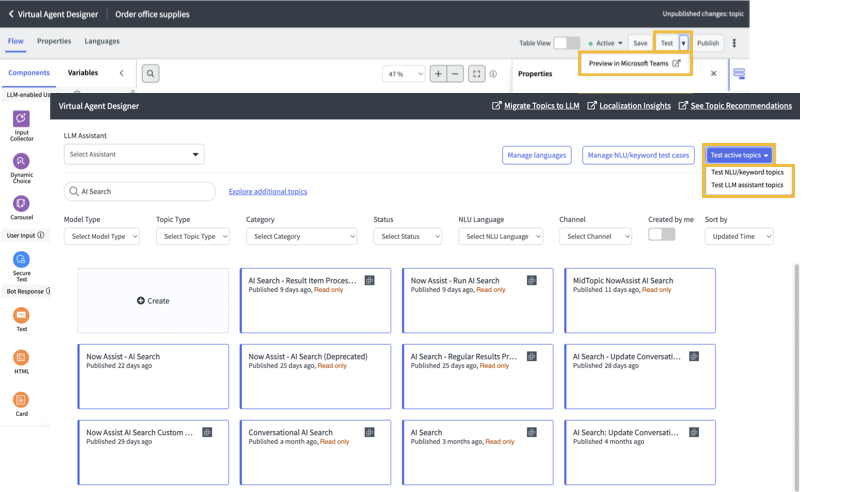The height and width of the screenshot is (492, 849).
Task: Switch to the Components tab
Action: pyautogui.click(x=29, y=73)
